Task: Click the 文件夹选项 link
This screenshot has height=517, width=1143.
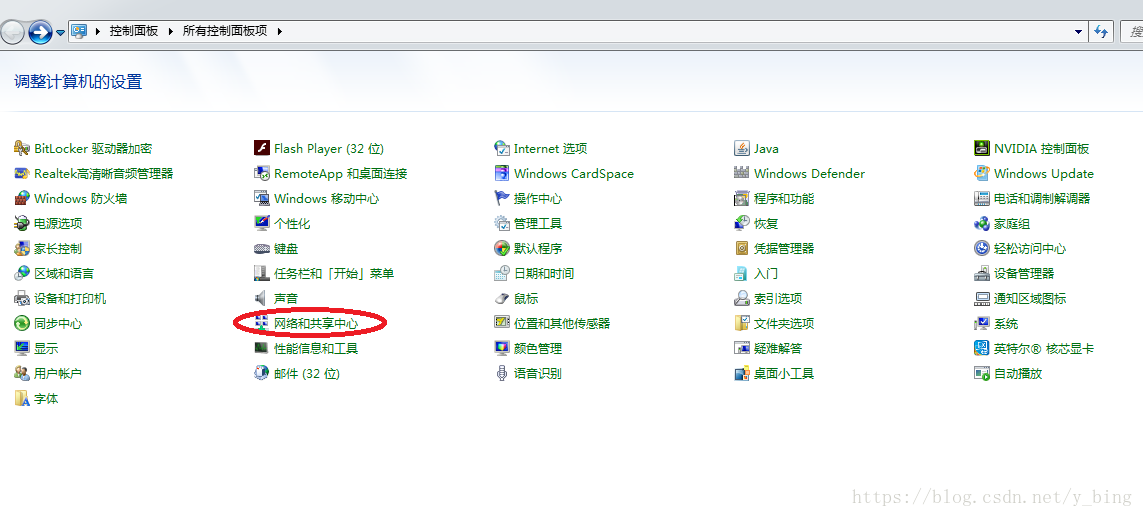Action: pos(784,323)
